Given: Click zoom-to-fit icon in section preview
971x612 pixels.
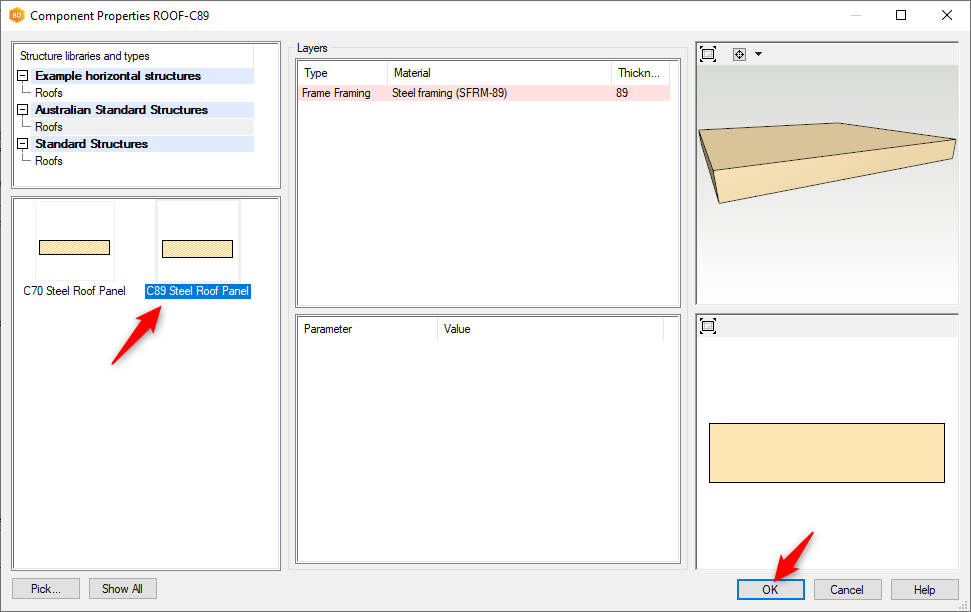Looking at the screenshot, I should (x=708, y=326).
